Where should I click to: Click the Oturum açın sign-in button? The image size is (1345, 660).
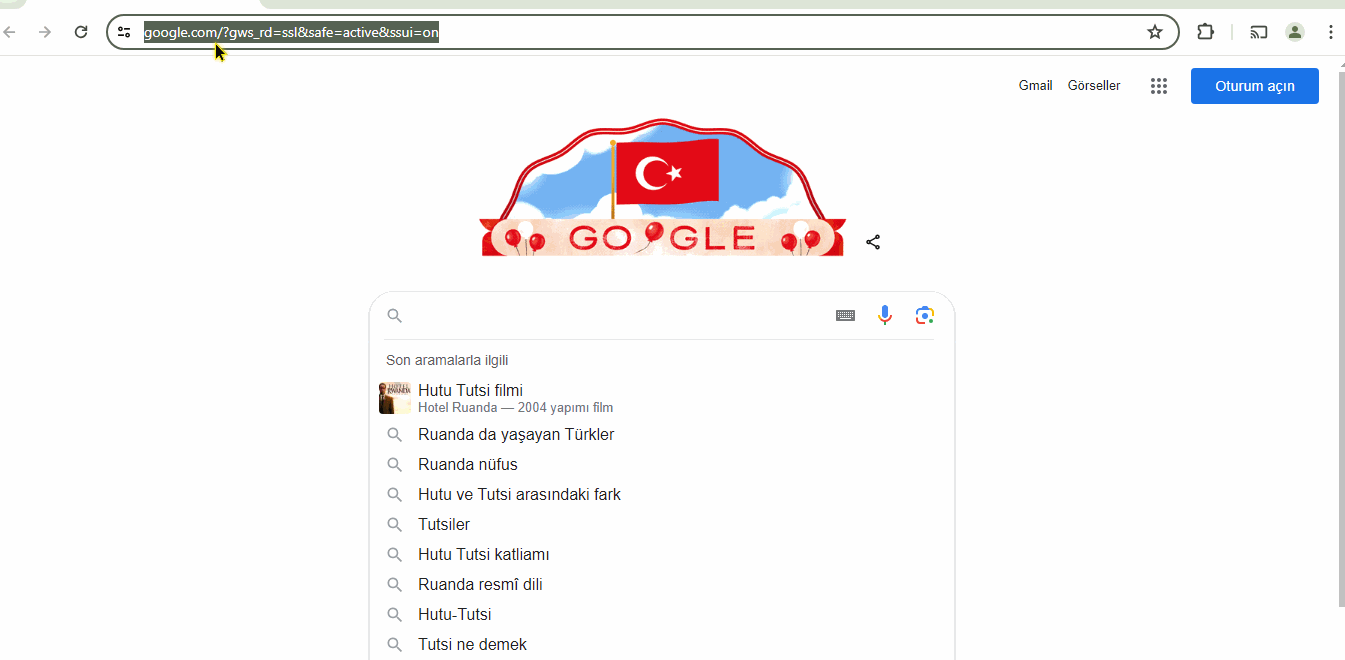[1255, 86]
